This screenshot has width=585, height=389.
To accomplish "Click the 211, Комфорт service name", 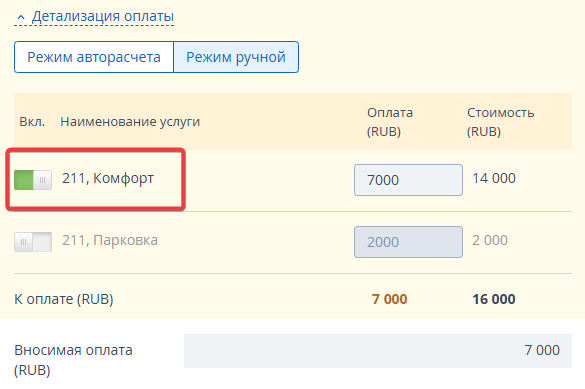I will 108,178.
